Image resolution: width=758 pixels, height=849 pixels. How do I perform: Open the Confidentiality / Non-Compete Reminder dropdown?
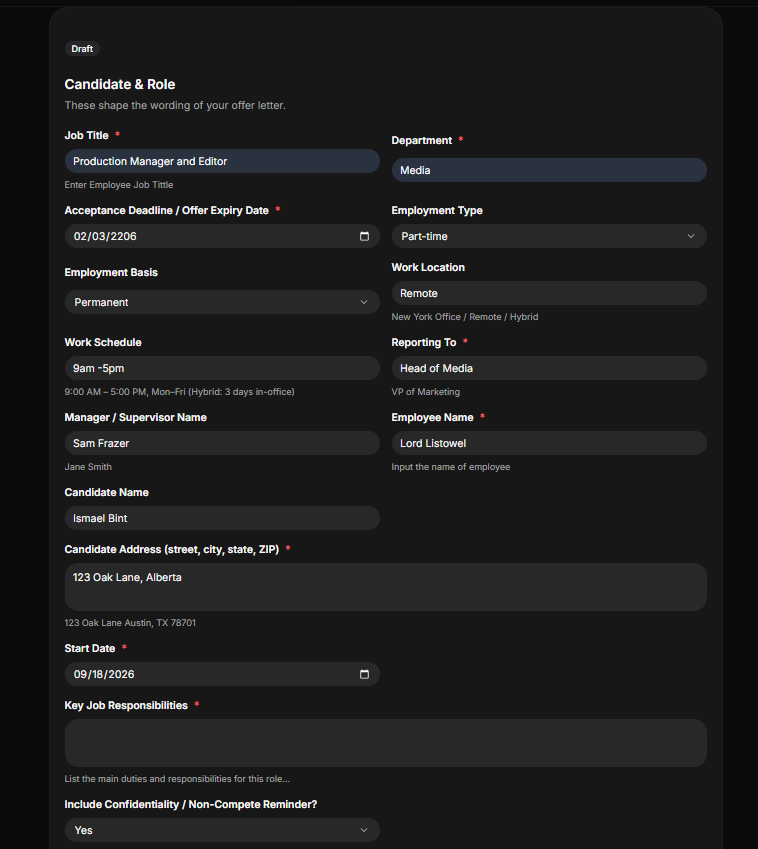point(222,830)
